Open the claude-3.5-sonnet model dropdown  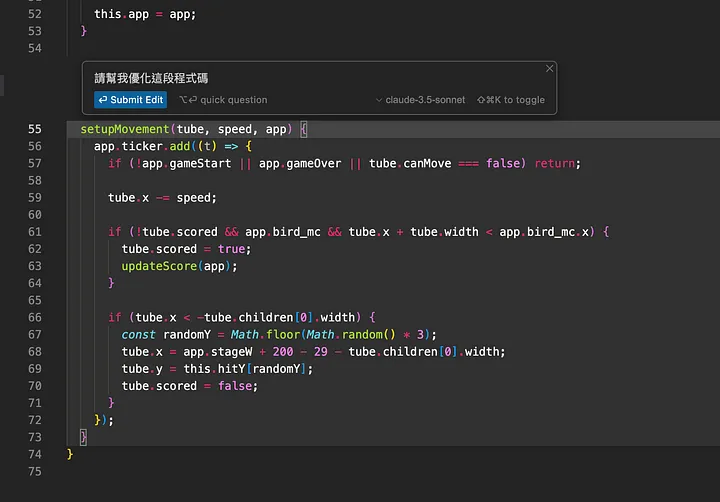(420, 100)
